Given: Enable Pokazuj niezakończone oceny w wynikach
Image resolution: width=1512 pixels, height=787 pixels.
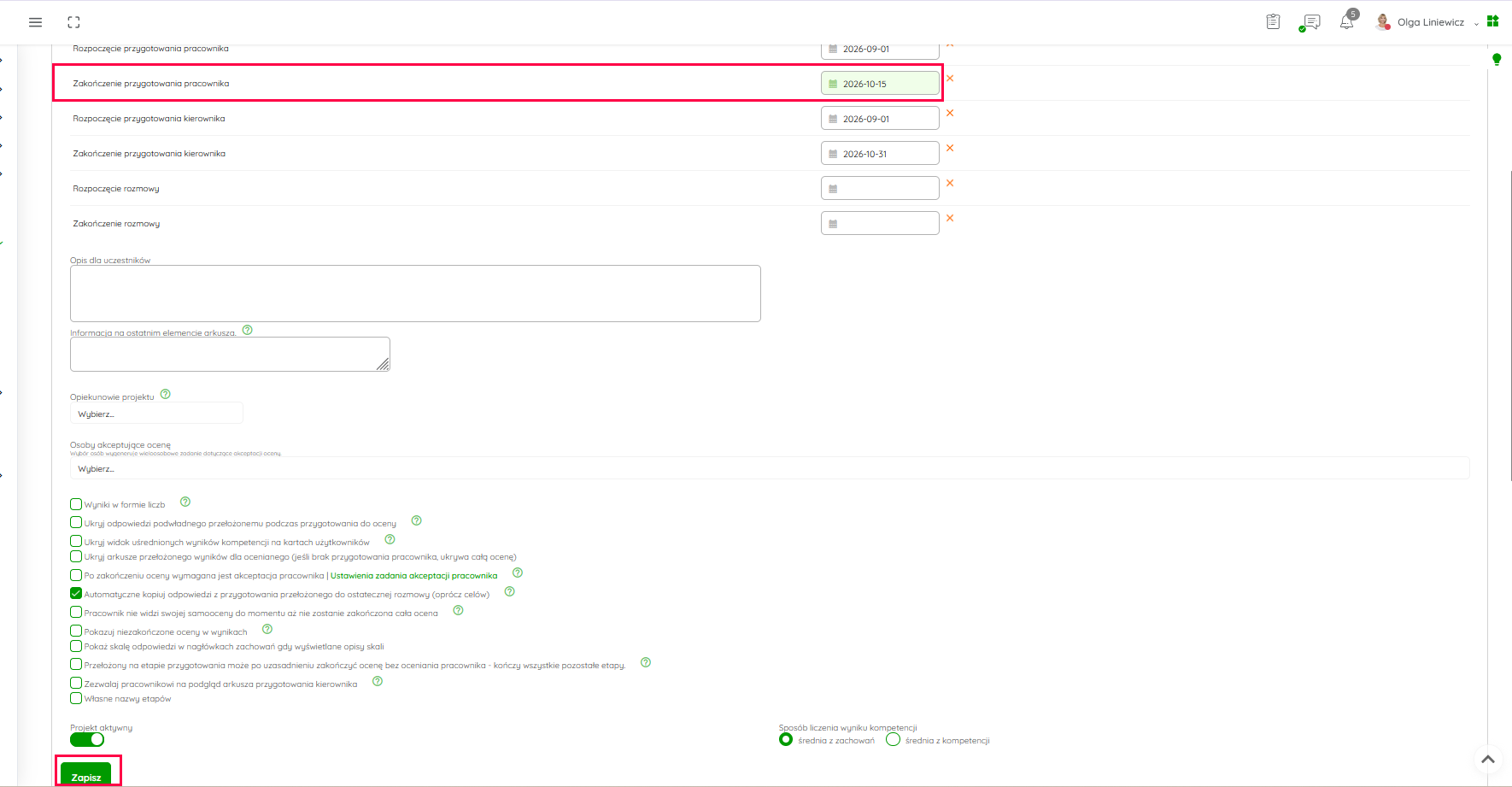Looking at the screenshot, I should click(x=76, y=631).
